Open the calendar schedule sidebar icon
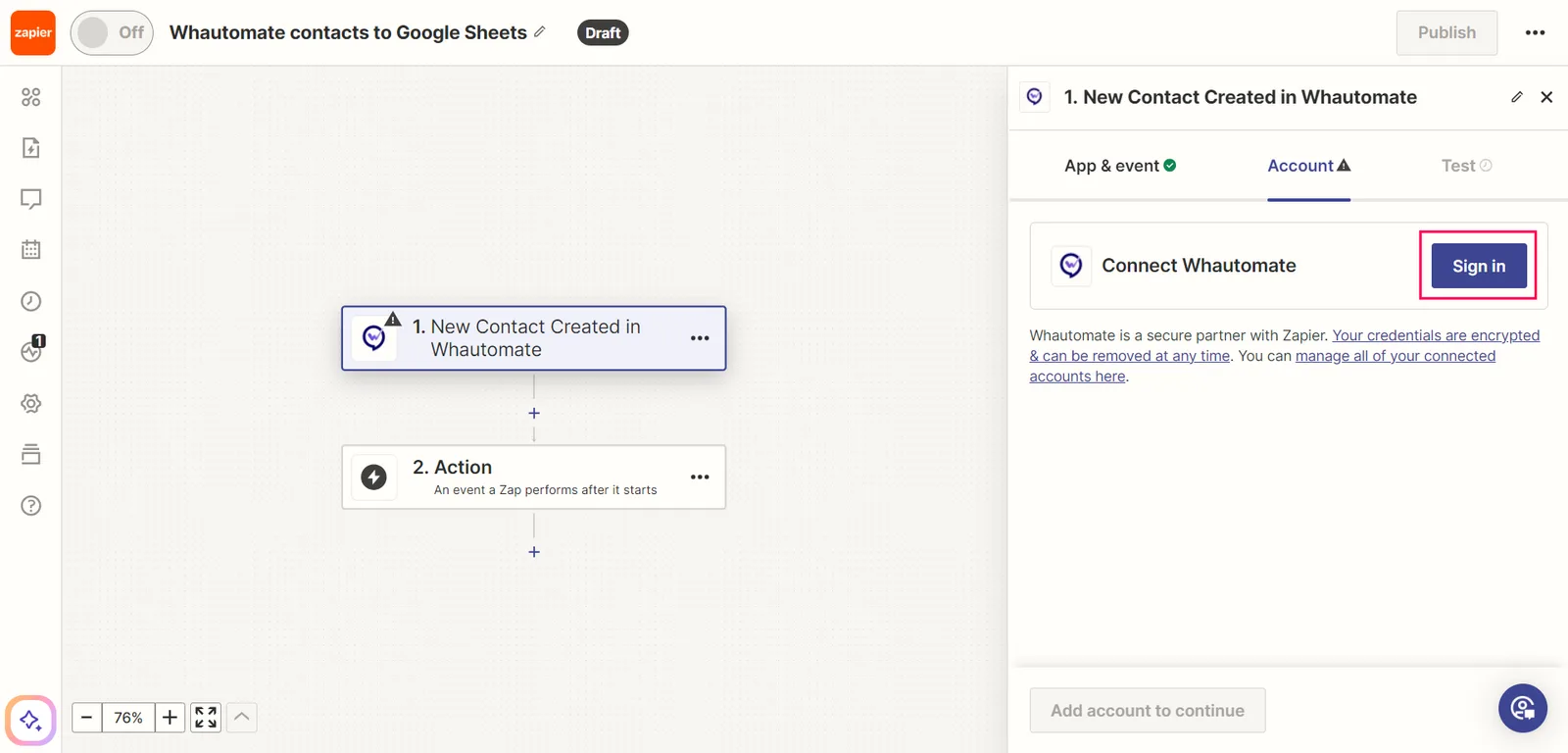1568x753 pixels. (x=31, y=250)
